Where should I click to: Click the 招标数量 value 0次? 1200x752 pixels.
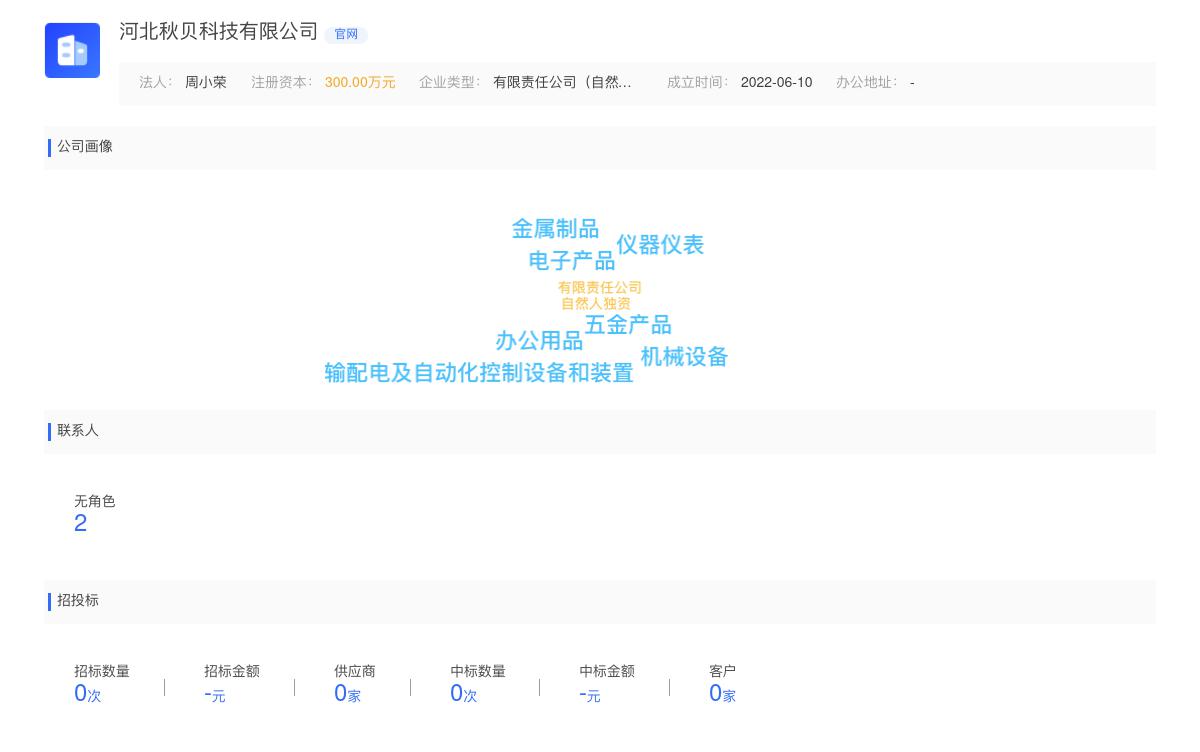88,694
